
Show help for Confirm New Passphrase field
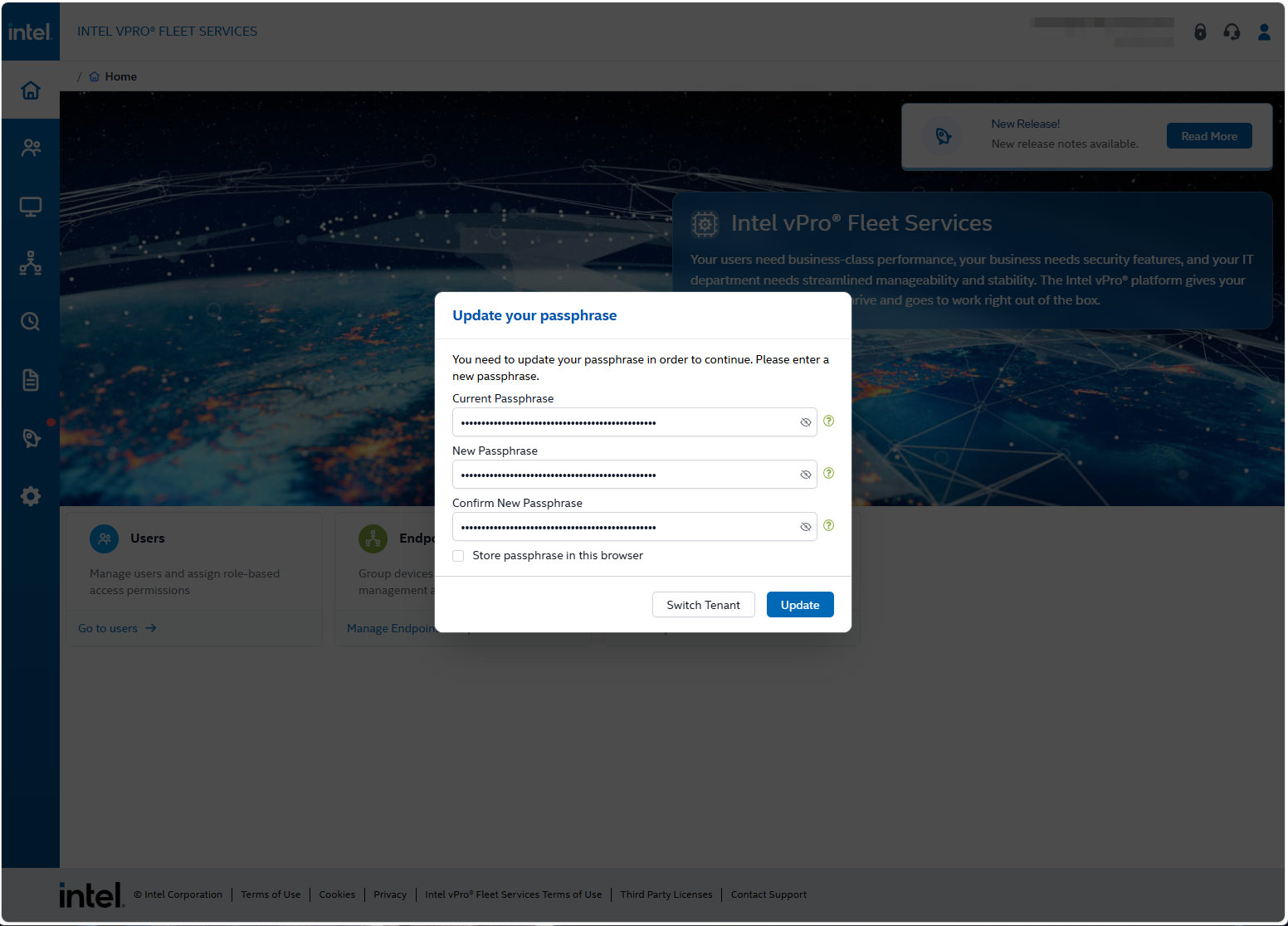[x=828, y=525]
